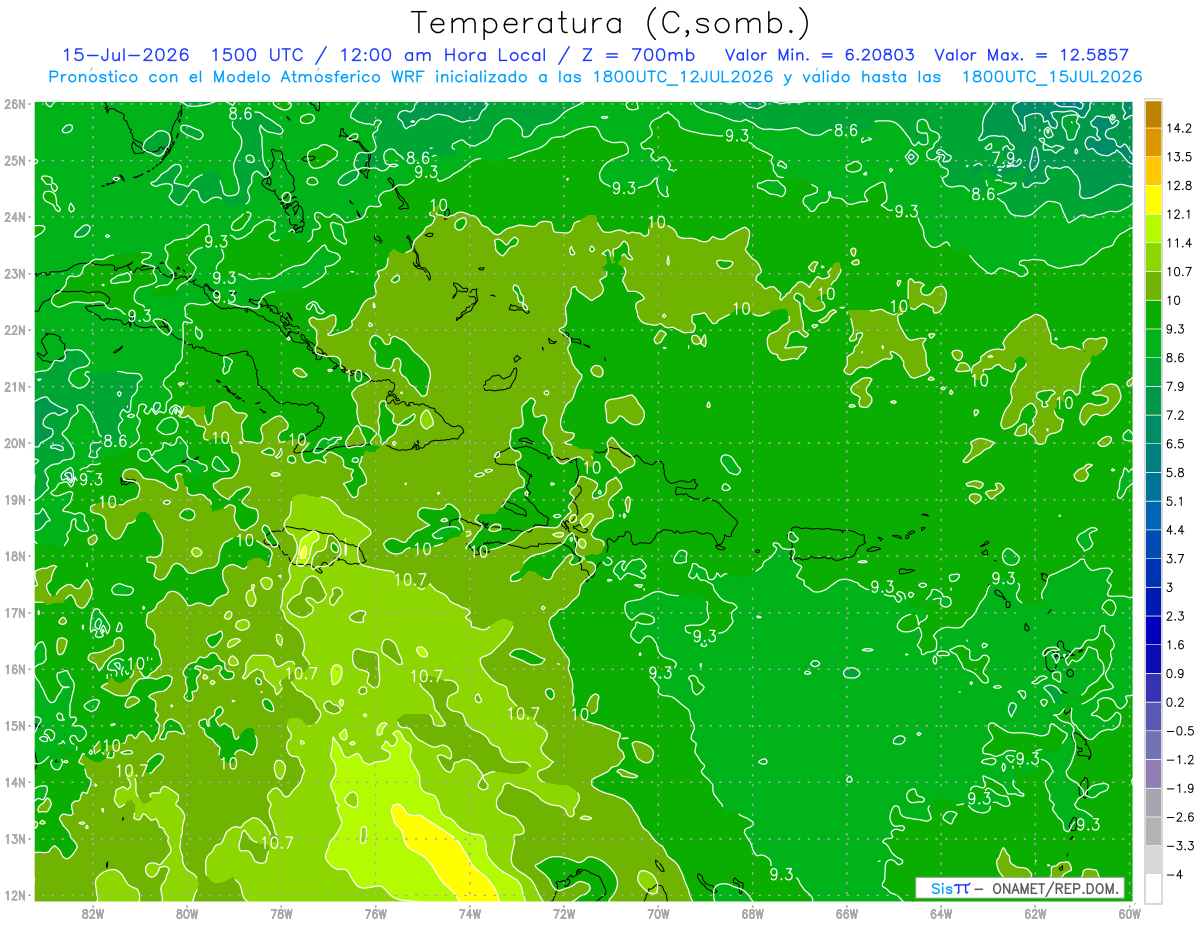Click the yellow colorbar swatch between 12.1 and 12.8
The width and height of the screenshot is (1200, 927).
[x=1153, y=200]
